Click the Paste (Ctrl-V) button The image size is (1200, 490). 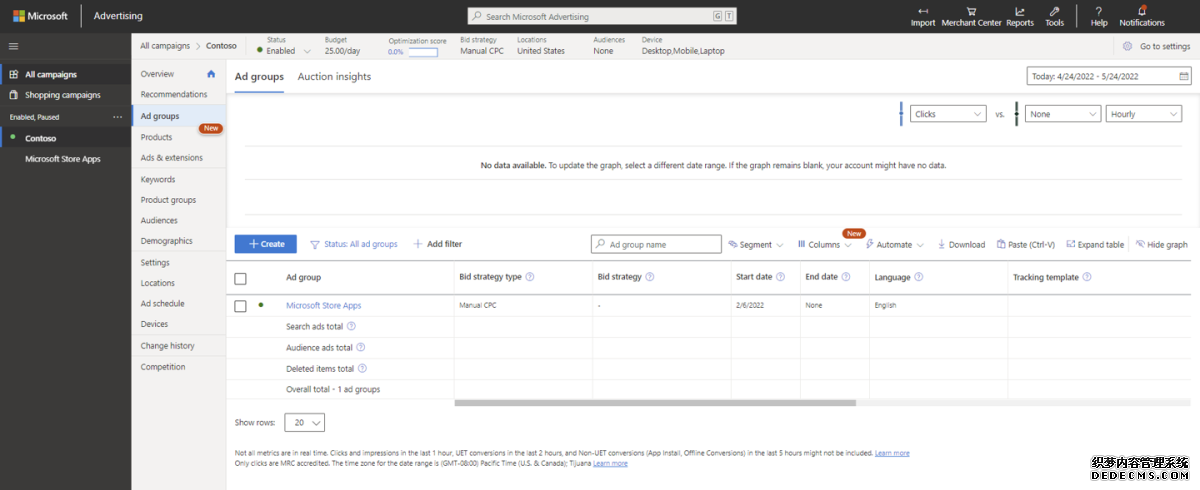click(1025, 244)
